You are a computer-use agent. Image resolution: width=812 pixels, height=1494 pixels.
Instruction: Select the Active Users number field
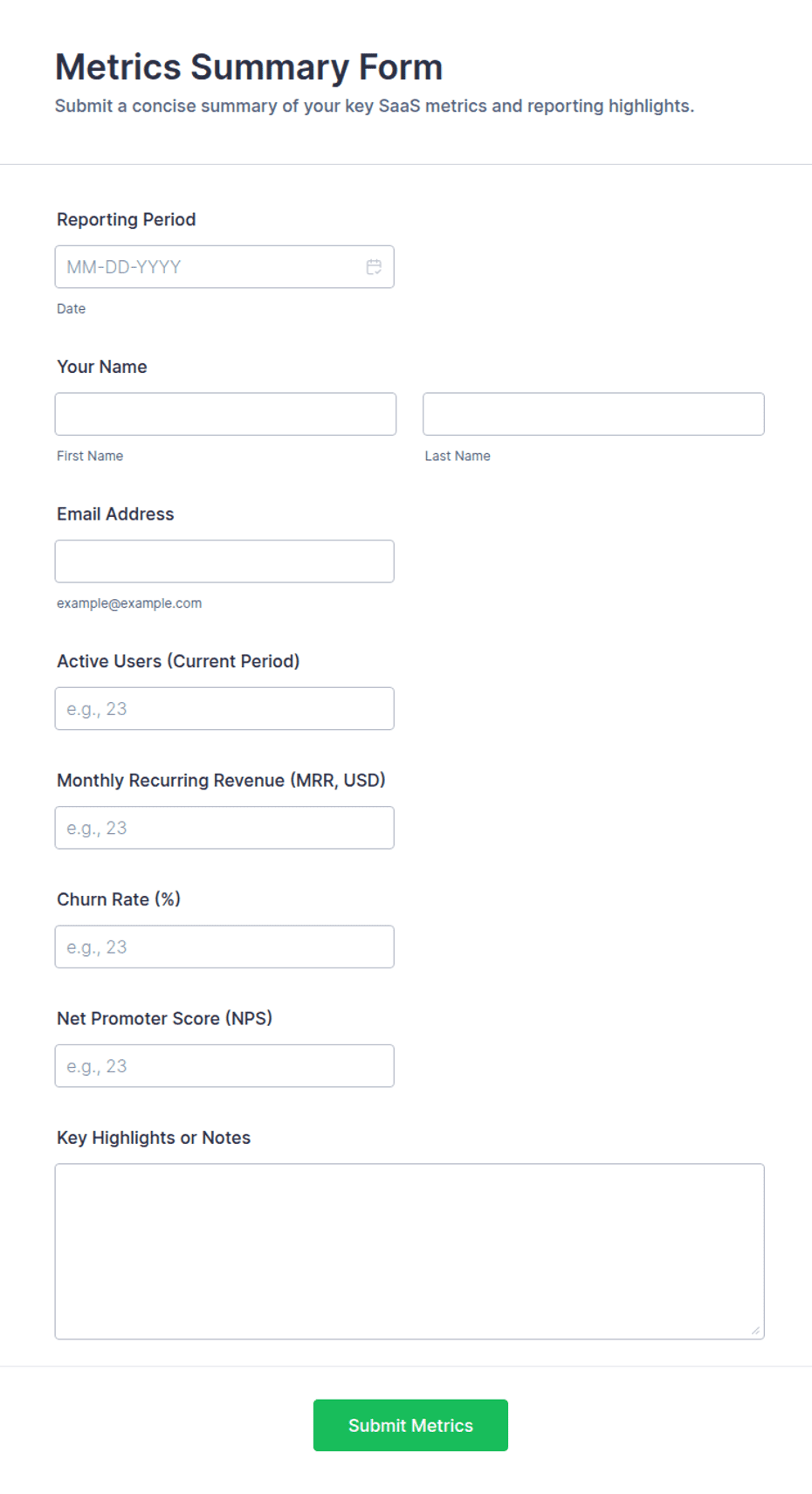click(224, 709)
